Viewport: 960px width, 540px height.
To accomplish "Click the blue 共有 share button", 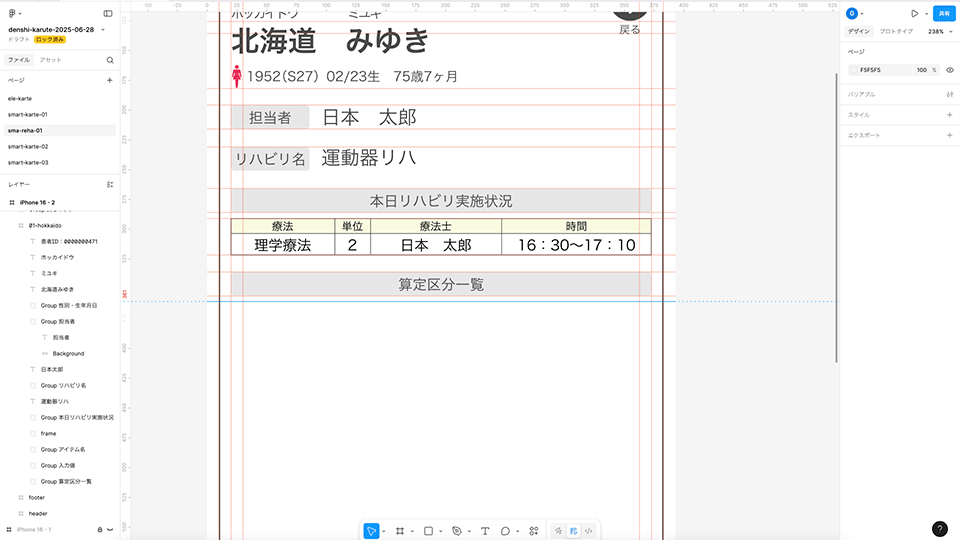I will [943, 14].
